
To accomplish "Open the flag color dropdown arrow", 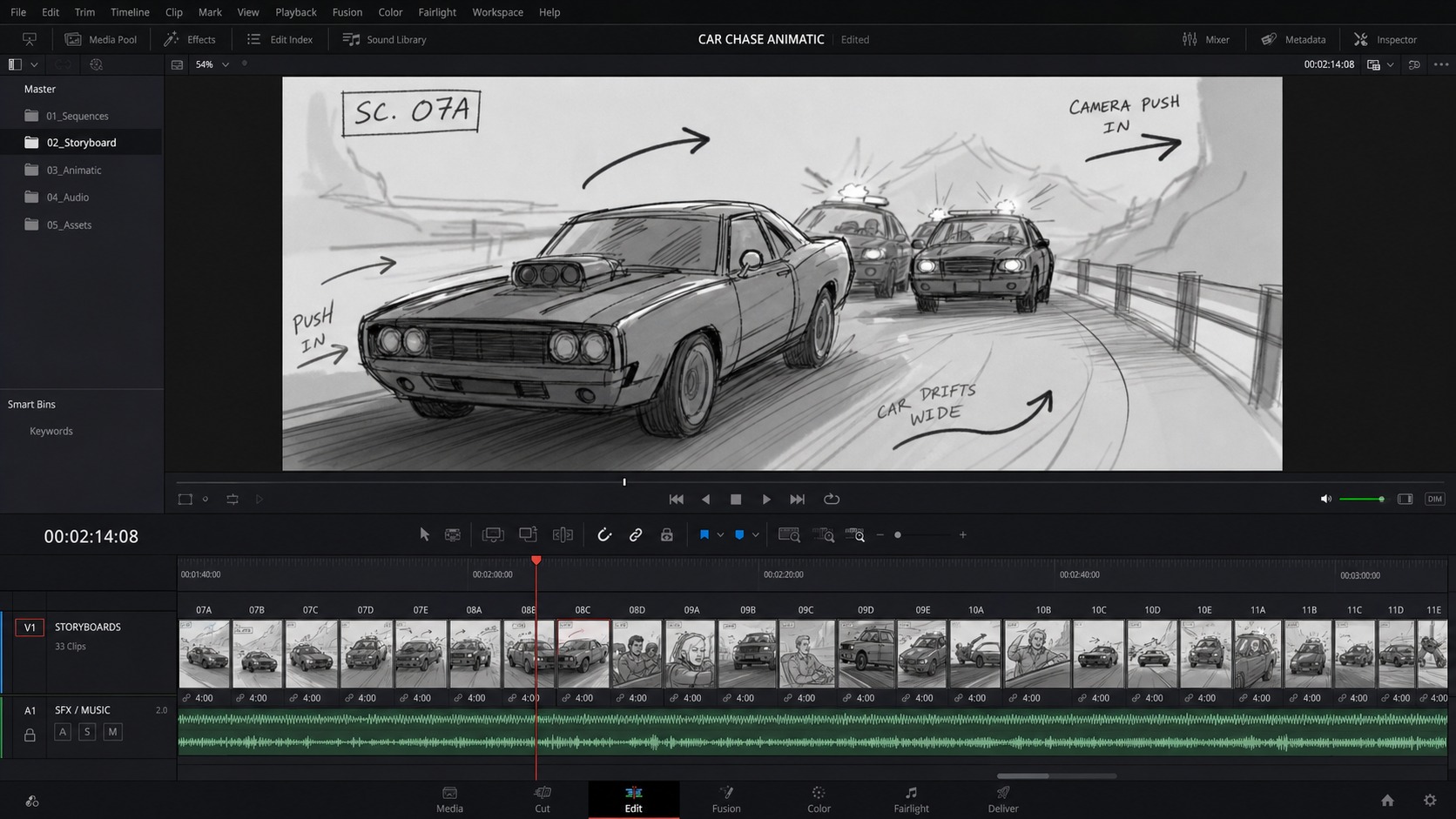I will coord(720,534).
